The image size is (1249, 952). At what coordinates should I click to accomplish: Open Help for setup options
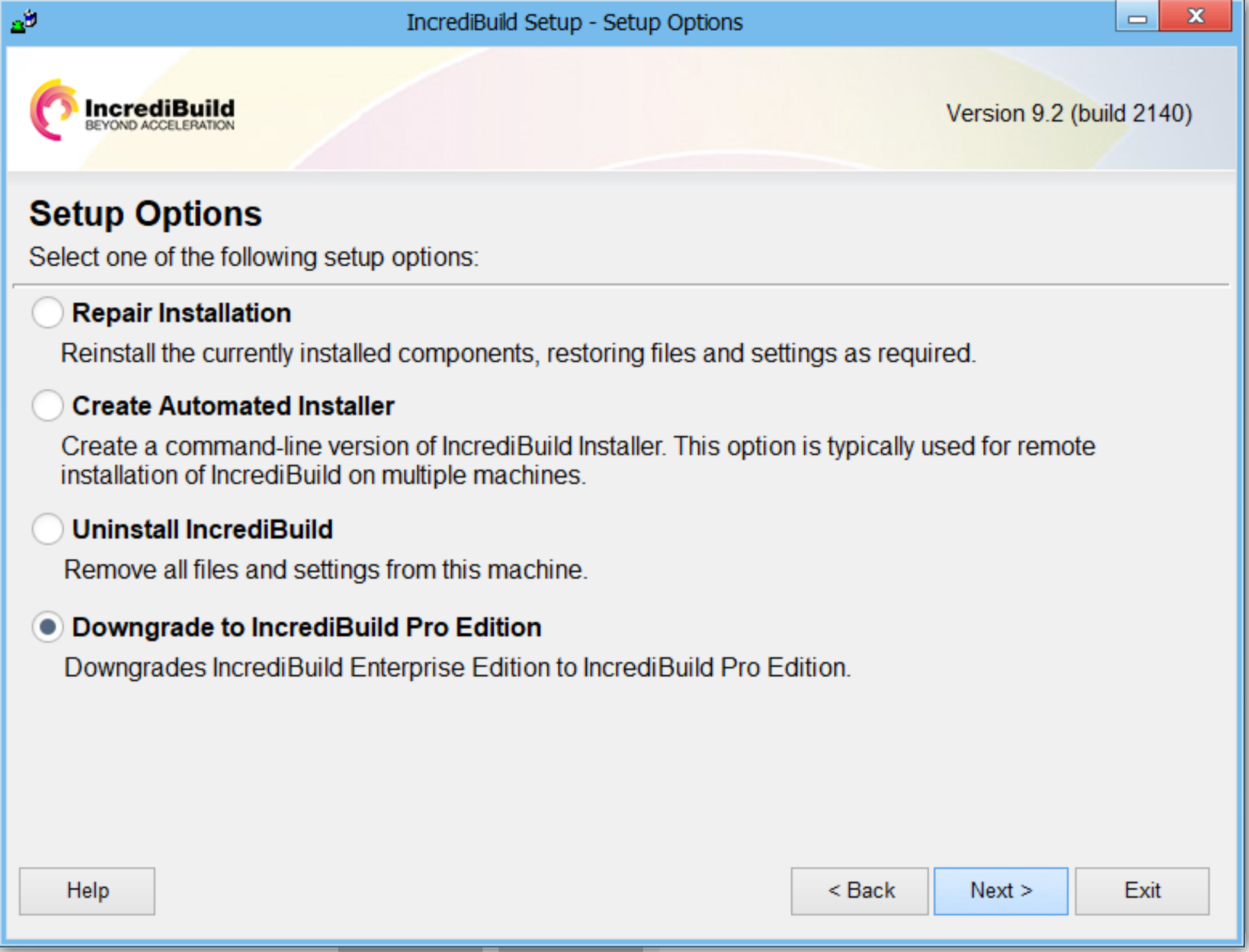[87, 890]
